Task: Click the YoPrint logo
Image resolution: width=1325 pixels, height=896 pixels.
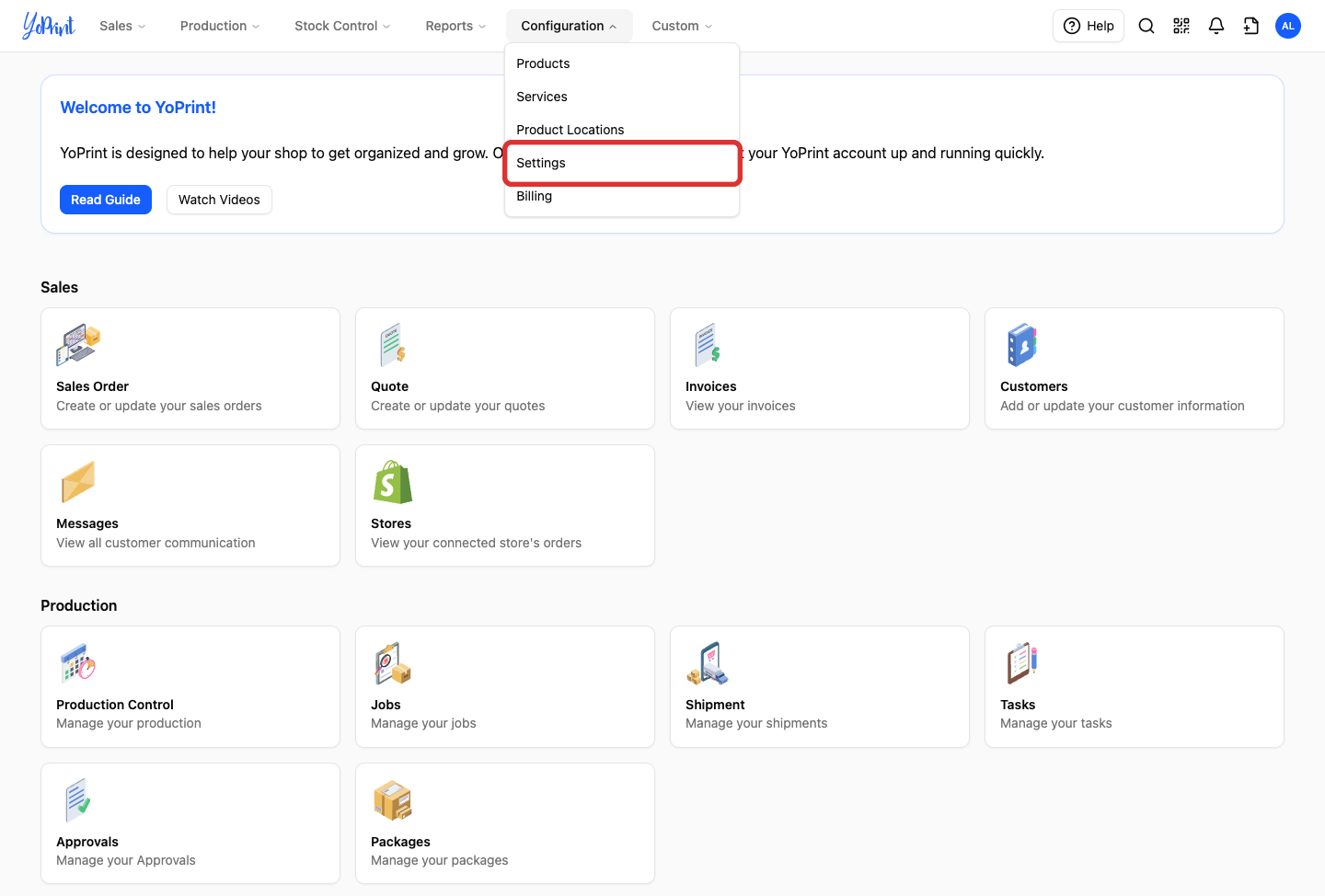Action: [x=49, y=26]
